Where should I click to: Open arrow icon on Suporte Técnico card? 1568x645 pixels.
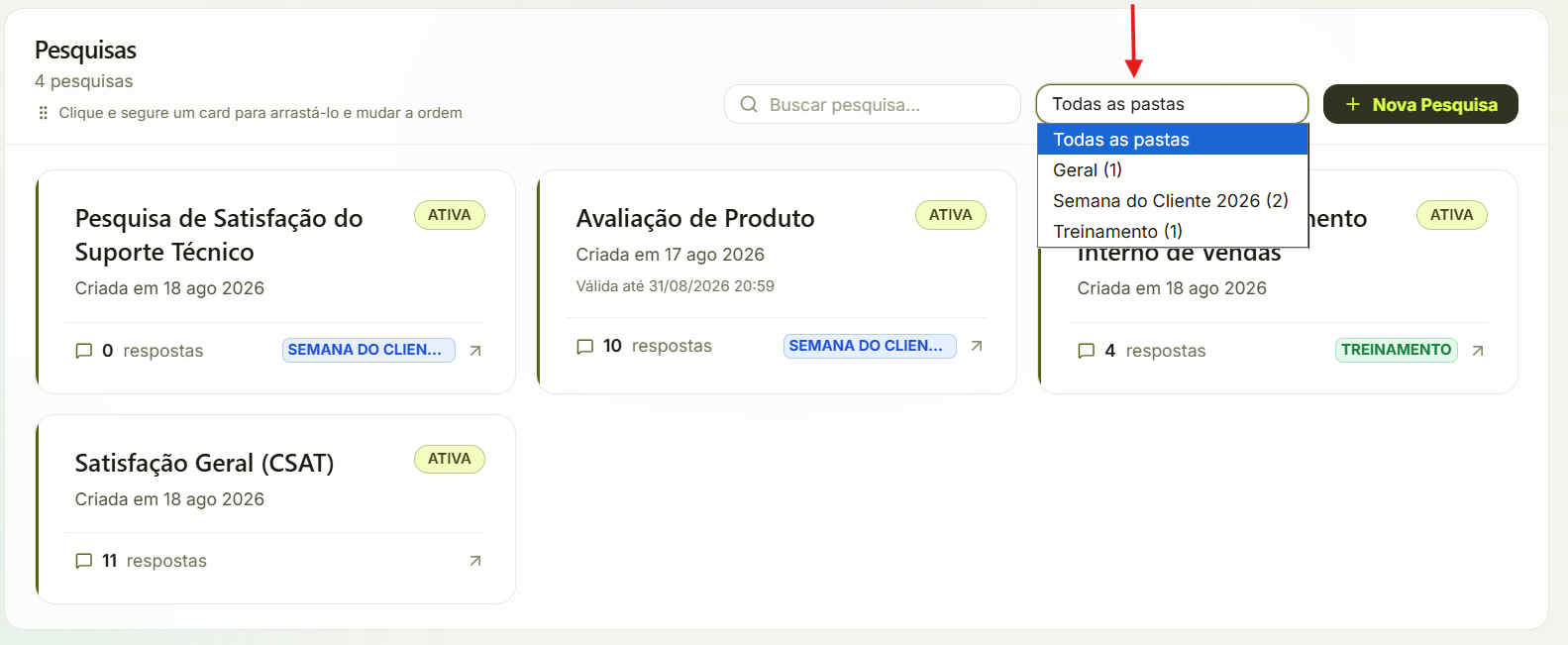[x=475, y=351]
